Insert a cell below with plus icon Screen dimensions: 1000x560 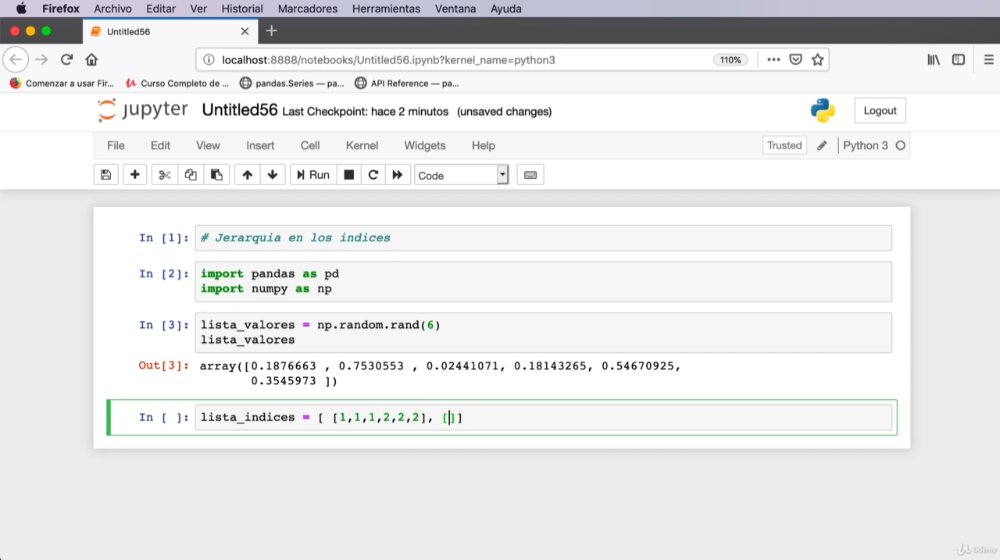[135, 175]
